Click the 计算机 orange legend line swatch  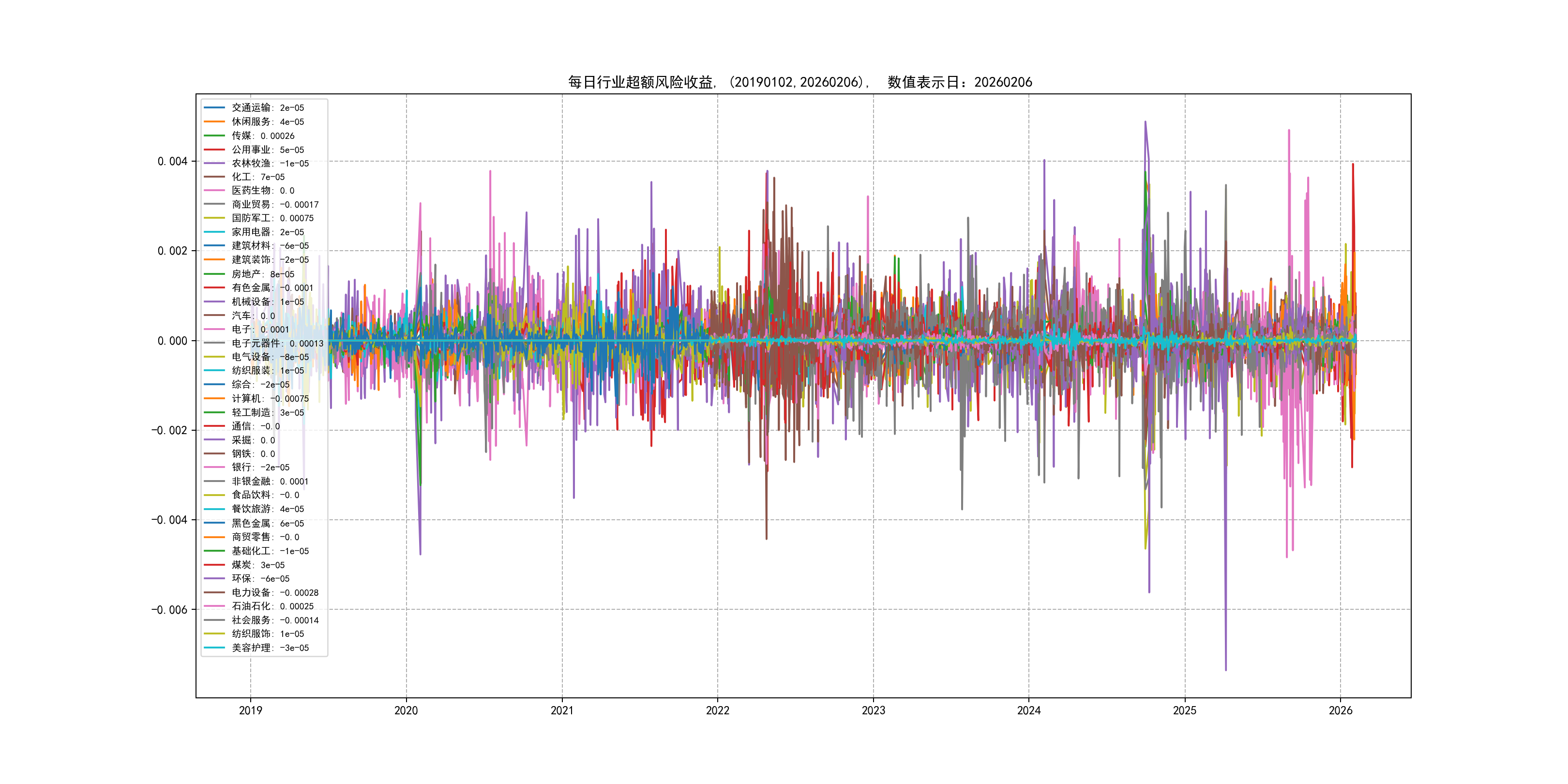pyautogui.click(x=214, y=398)
